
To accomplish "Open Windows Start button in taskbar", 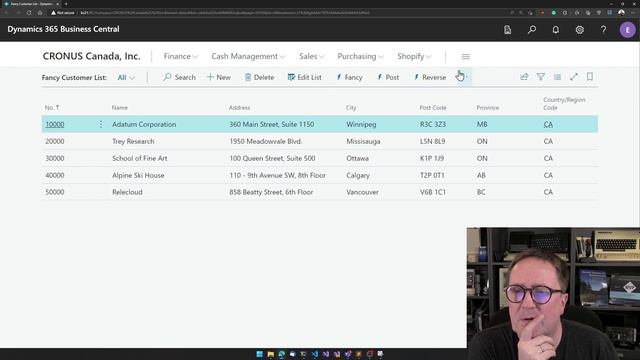I will coord(259,354).
